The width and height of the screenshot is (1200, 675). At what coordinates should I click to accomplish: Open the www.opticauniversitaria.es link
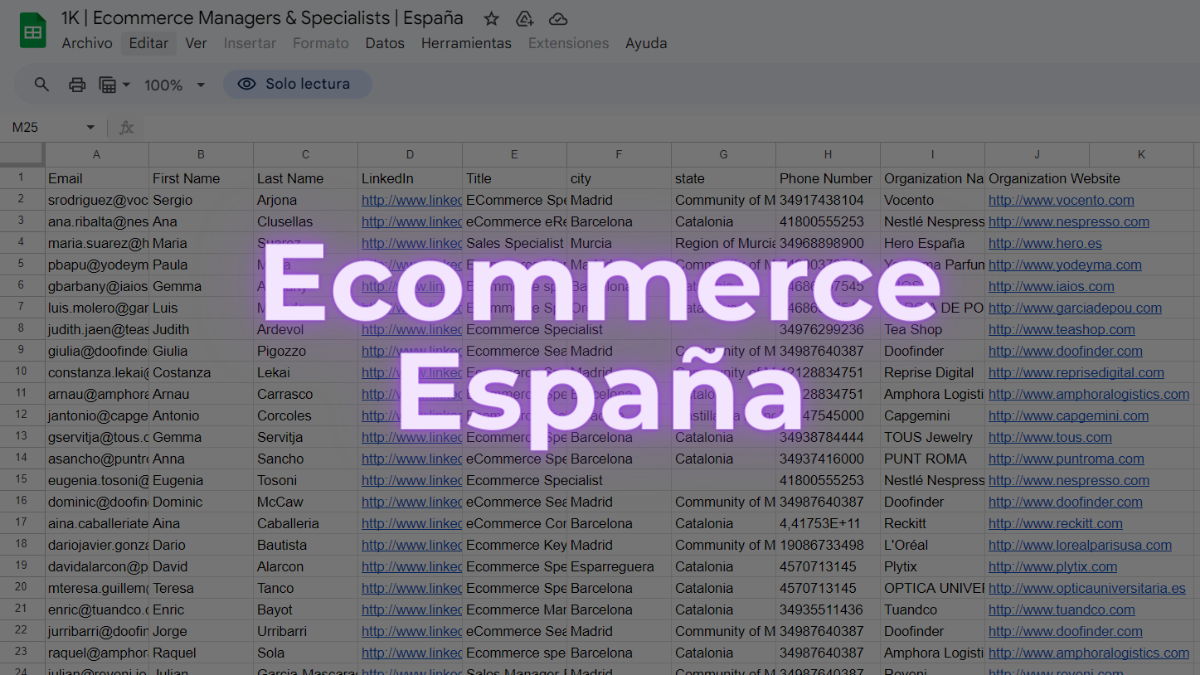click(x=1087, y=588)
